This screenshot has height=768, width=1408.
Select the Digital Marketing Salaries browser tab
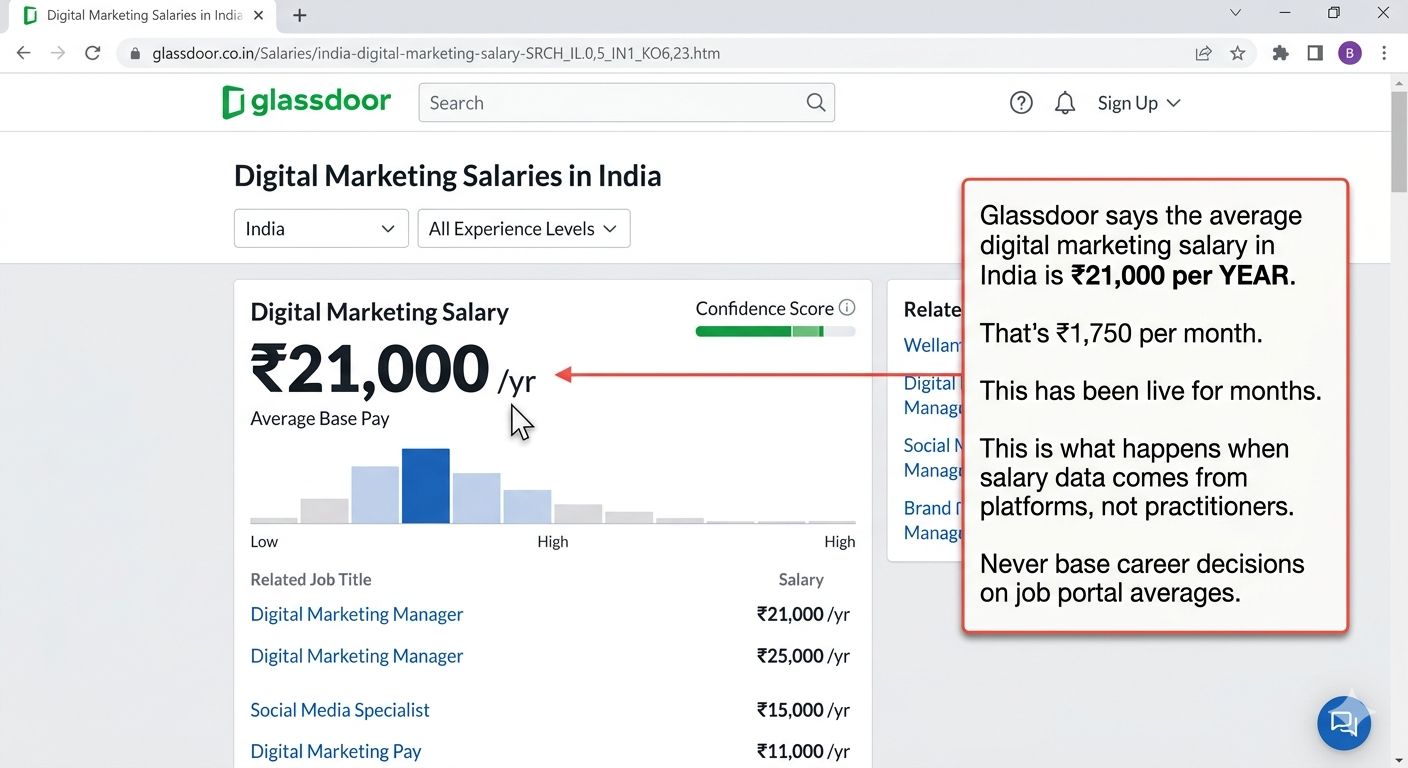tap(140, 15)
